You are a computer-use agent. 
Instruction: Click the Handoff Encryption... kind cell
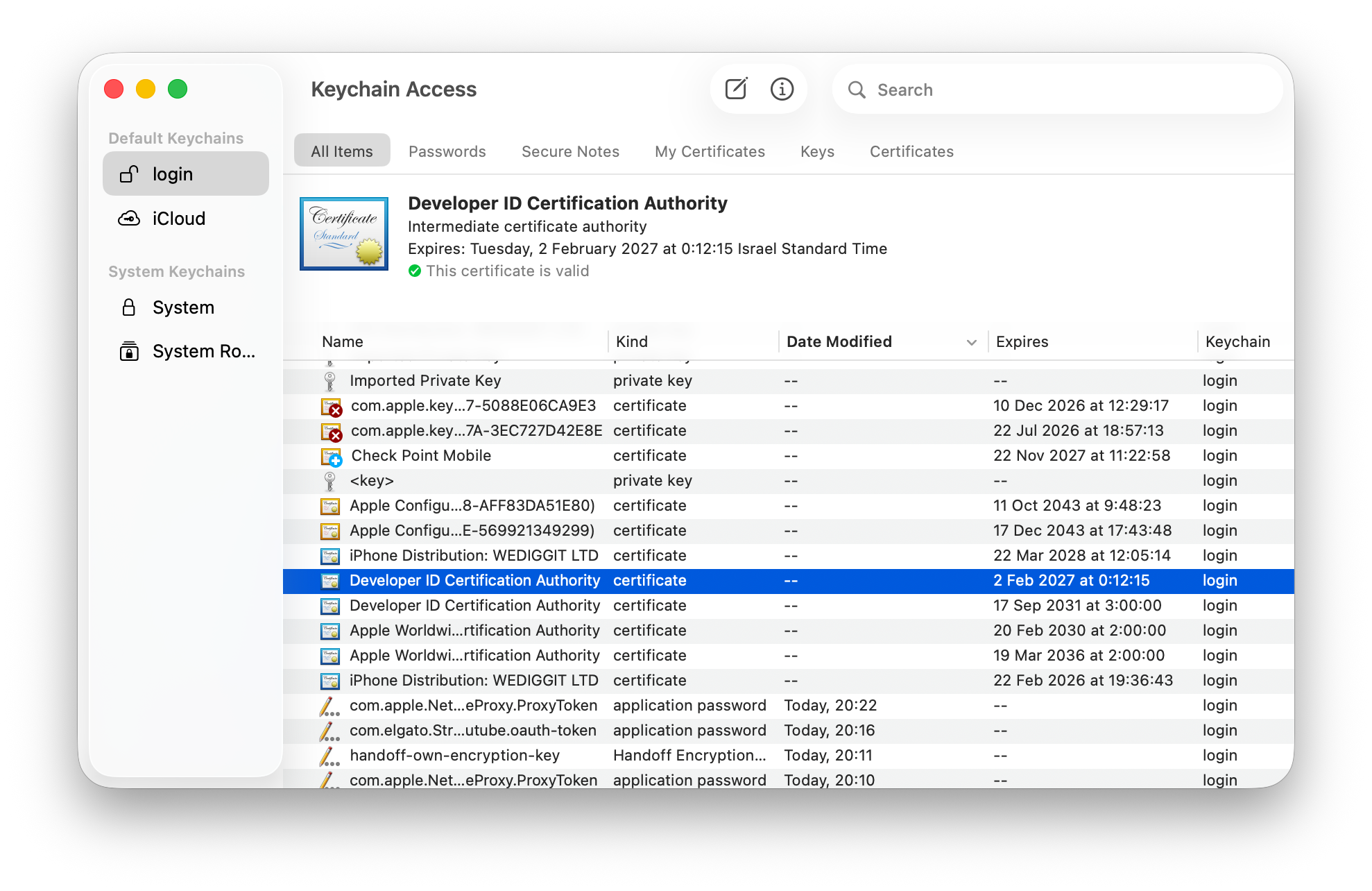tap(690, 756)
